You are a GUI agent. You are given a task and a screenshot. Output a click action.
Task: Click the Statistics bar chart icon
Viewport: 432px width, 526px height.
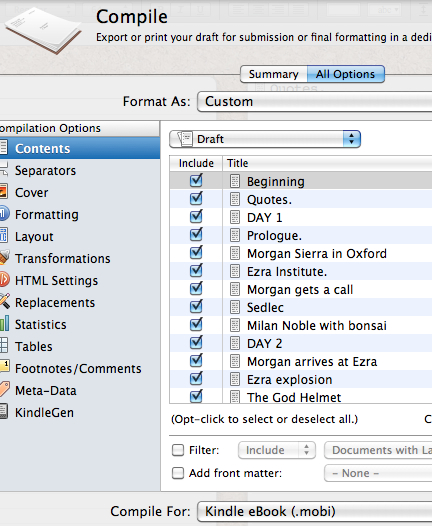pyautogui.click(x=4, y=323)
